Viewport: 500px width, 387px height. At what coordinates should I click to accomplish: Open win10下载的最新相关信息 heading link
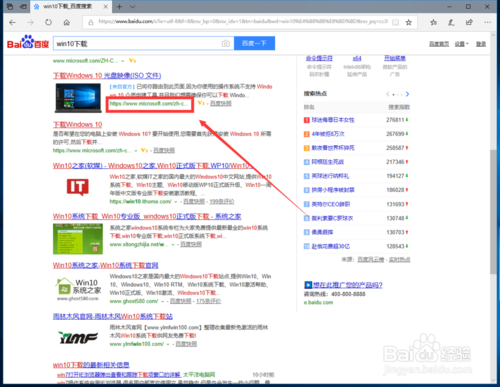pos(91,365)
